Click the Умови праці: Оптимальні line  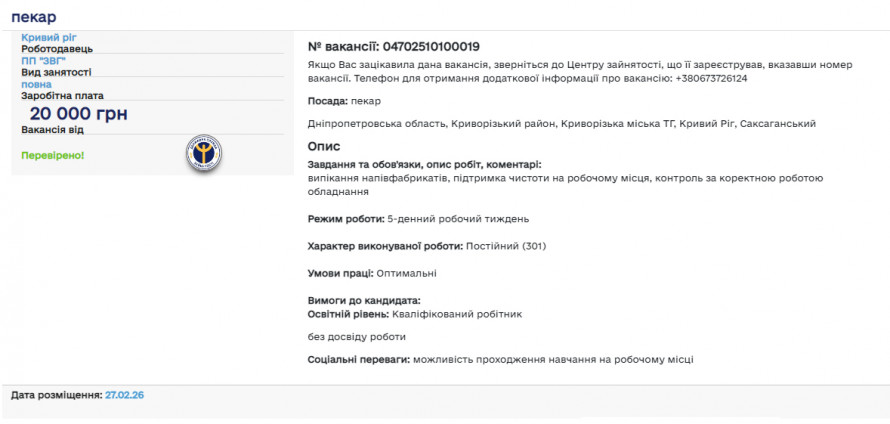click(372, 273)
